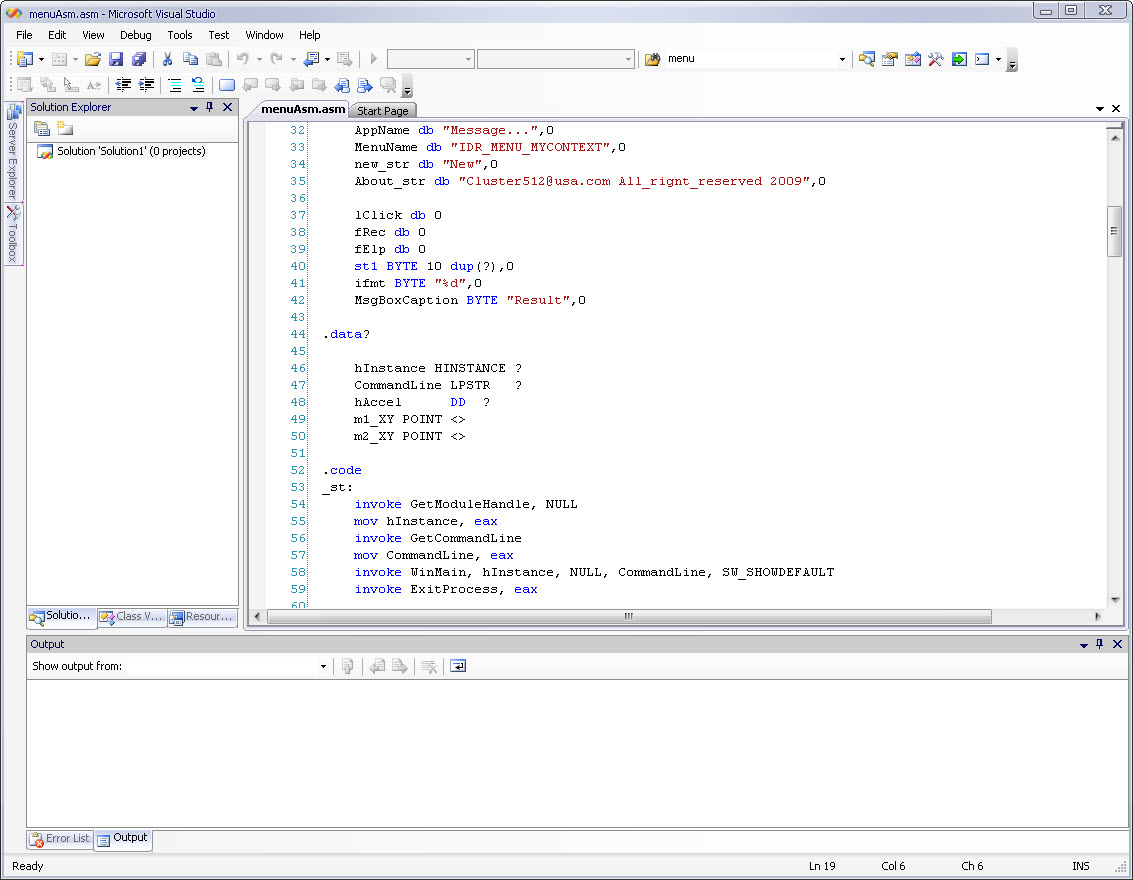Open the Debug menu

point(135,35)
